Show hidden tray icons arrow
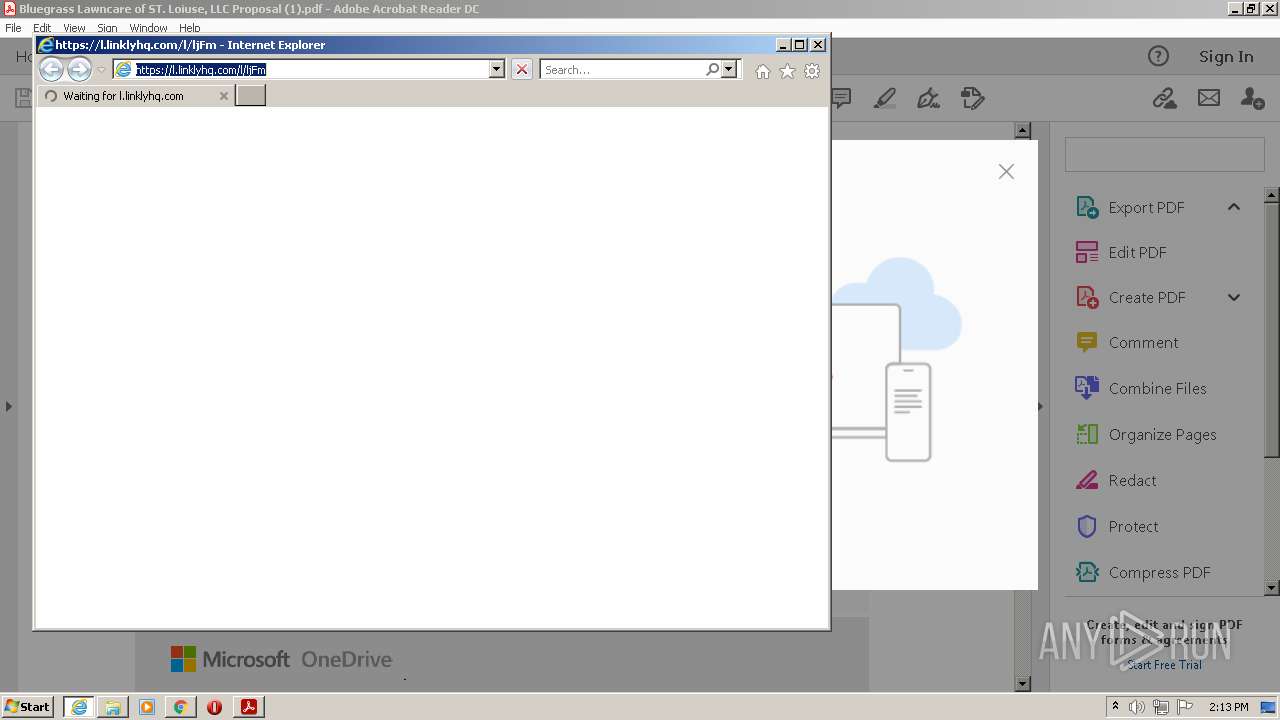Viewport: 1280px width, 720px height. coord(1115,707)
